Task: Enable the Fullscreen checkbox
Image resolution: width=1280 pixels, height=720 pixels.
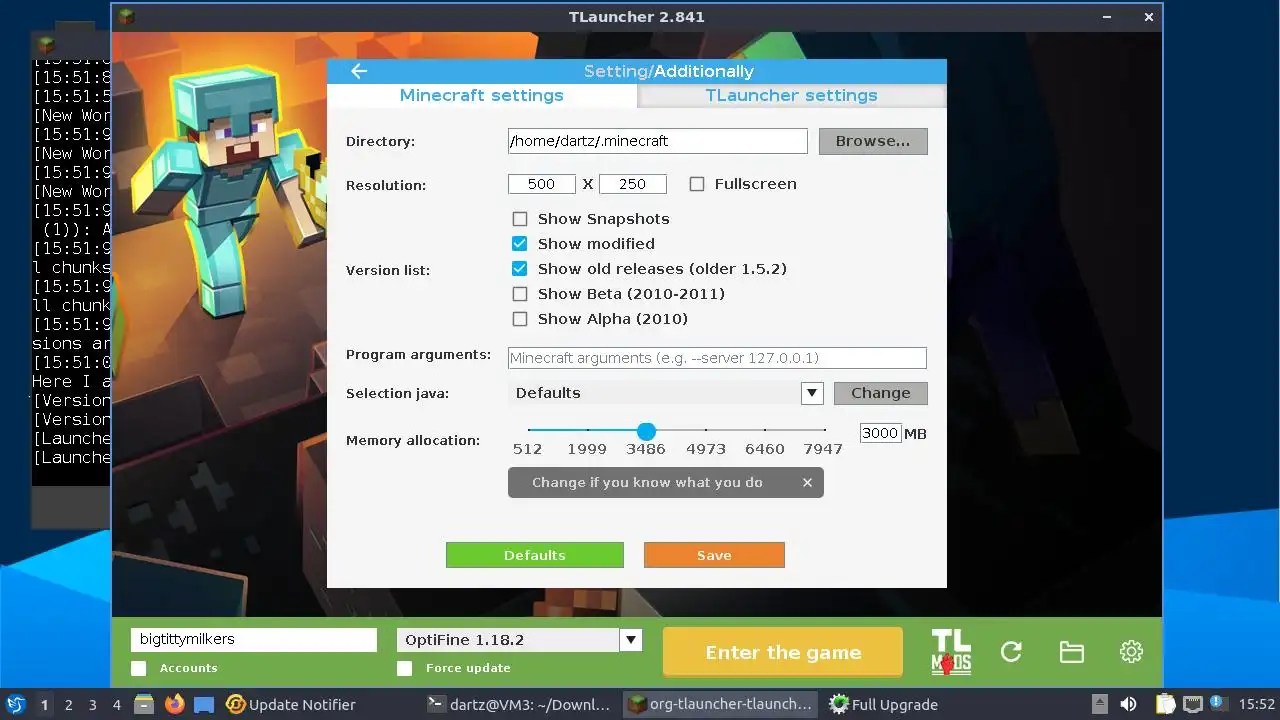Action: tap(697, 184)
